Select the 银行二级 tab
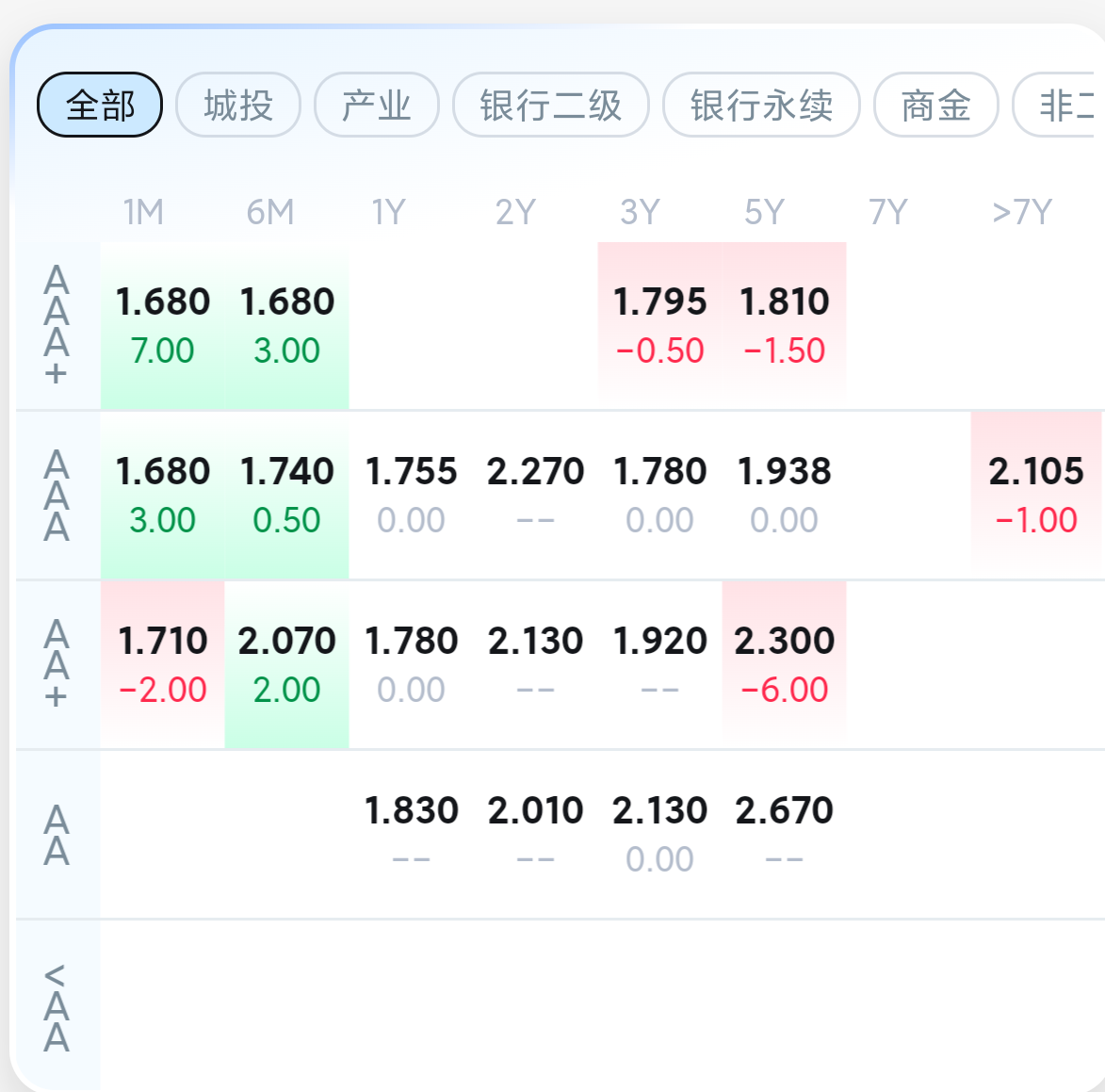 tap(551, 105)
